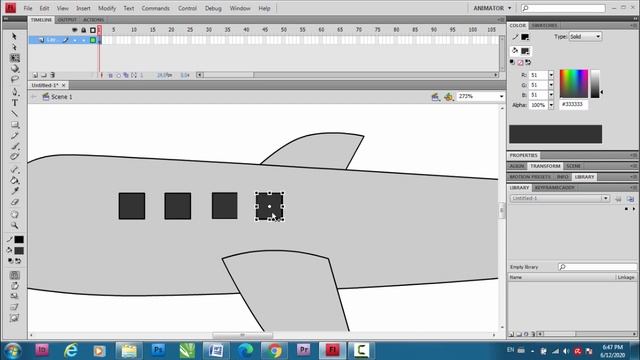640x360 pixels.
Task: Open Google Chrome from the taskbar
Action: [x=275, y=350]
